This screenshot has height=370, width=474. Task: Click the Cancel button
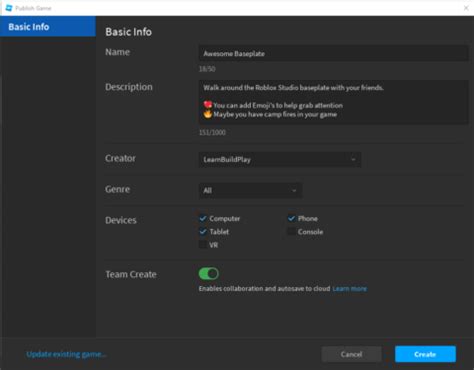pyautogui.click(x=351, y=354)
